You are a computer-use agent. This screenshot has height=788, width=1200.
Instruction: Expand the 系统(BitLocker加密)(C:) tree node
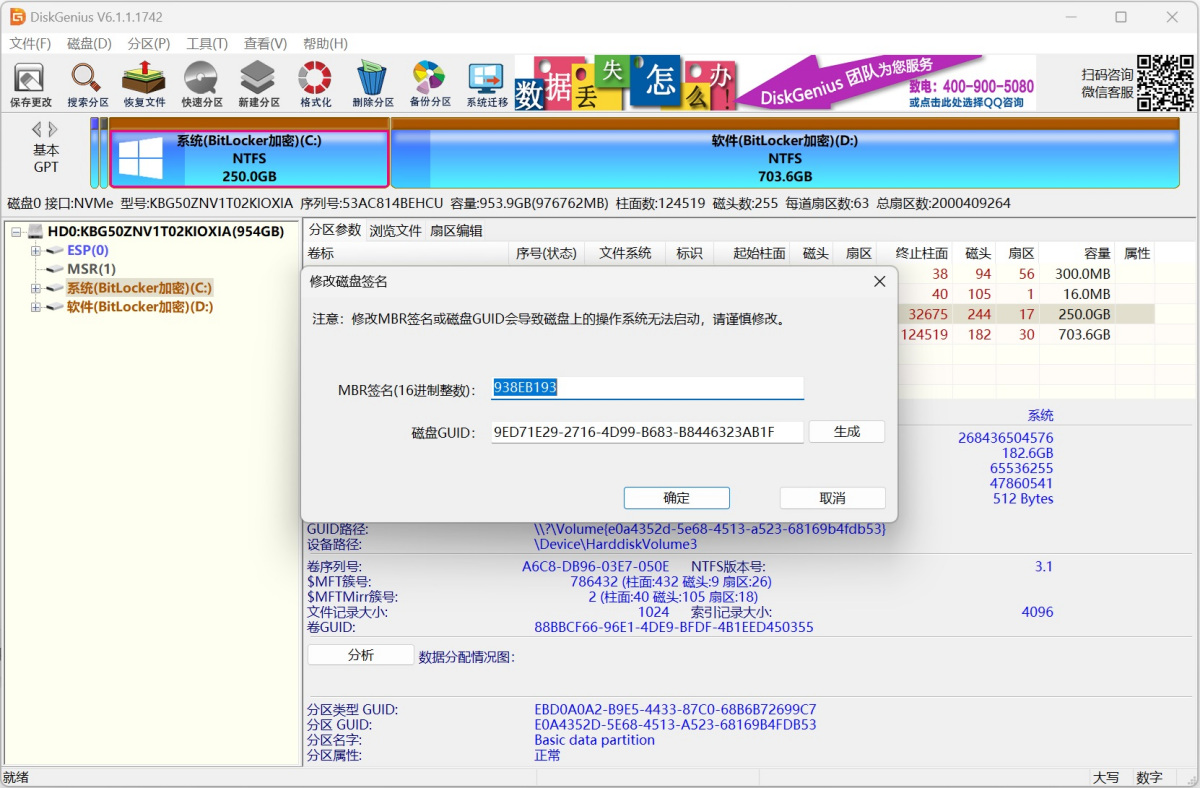pyautogui.click(x=36, y=288)
